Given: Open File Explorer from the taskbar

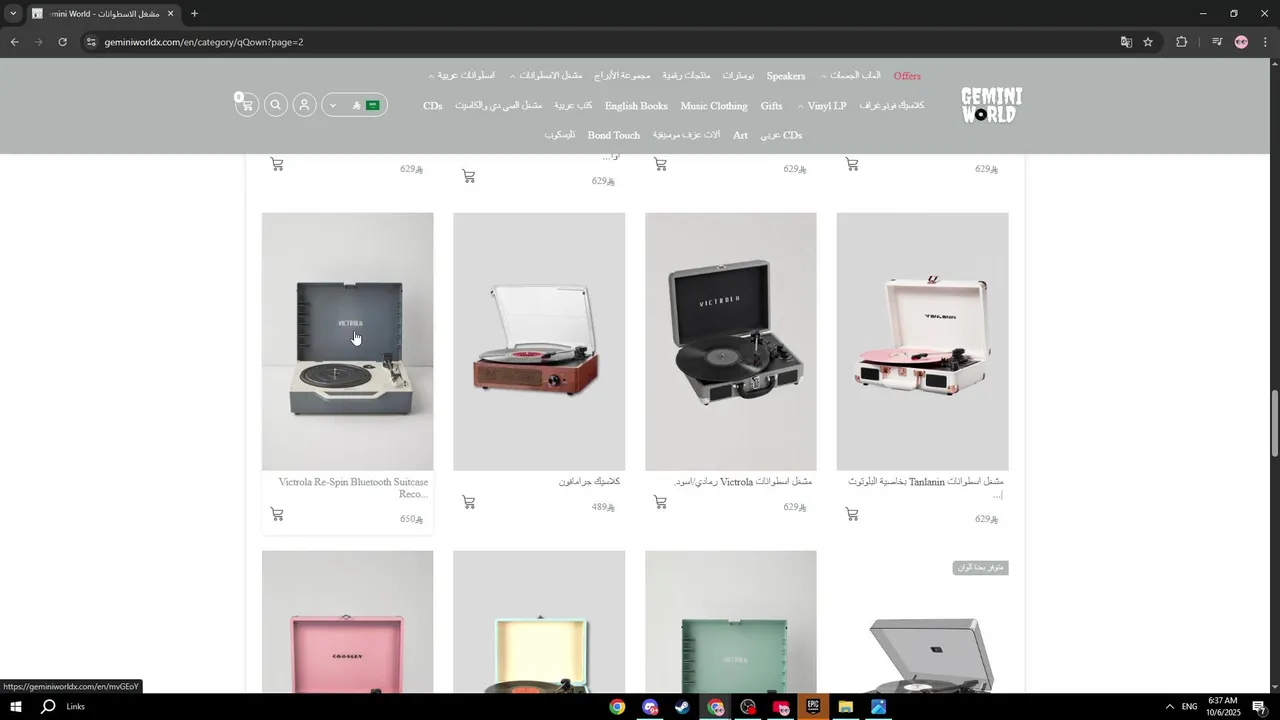Looking at the screenshot, I should (x=846, y=707).
